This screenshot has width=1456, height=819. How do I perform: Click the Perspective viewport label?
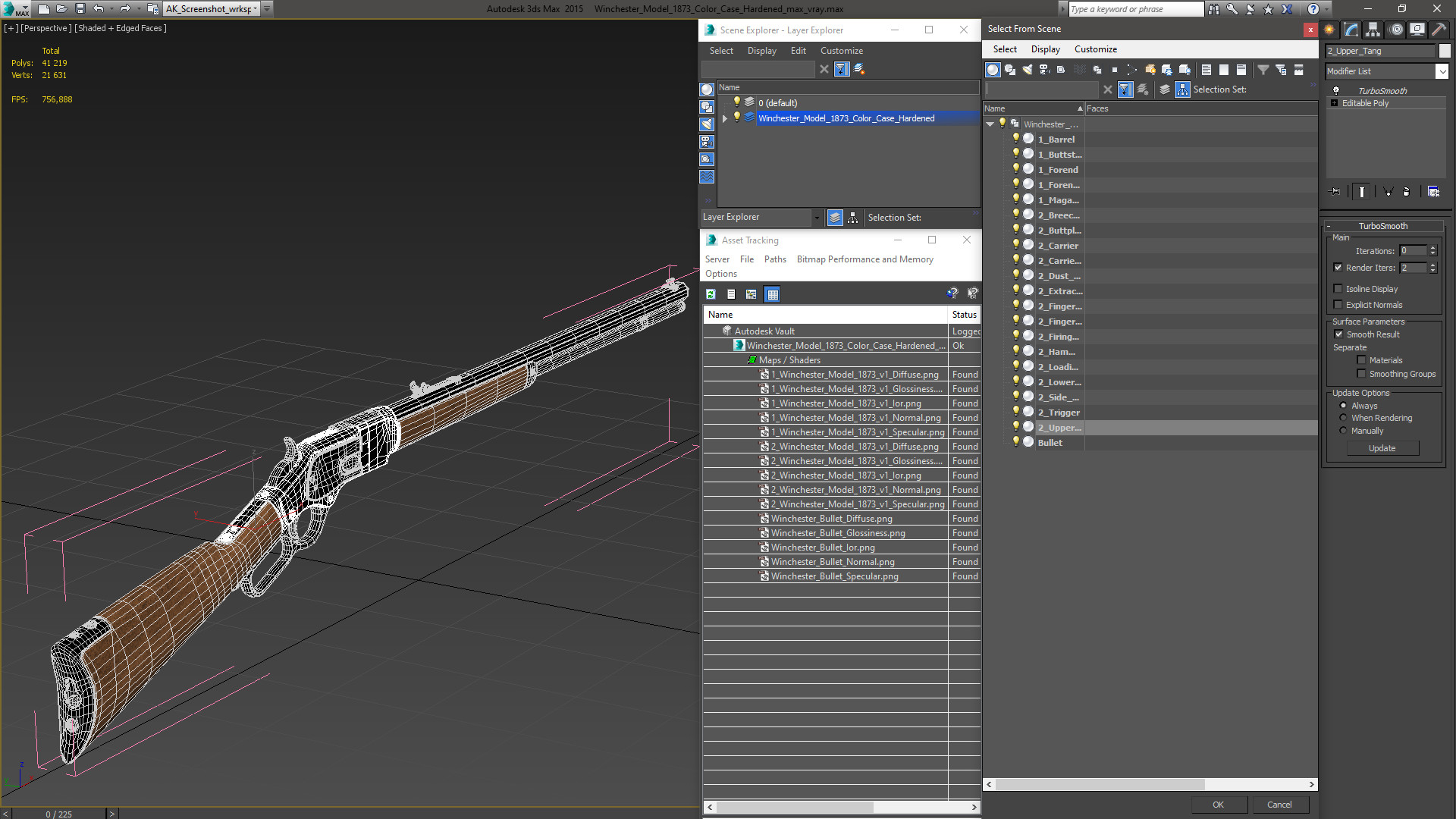[x=45, y=28]
